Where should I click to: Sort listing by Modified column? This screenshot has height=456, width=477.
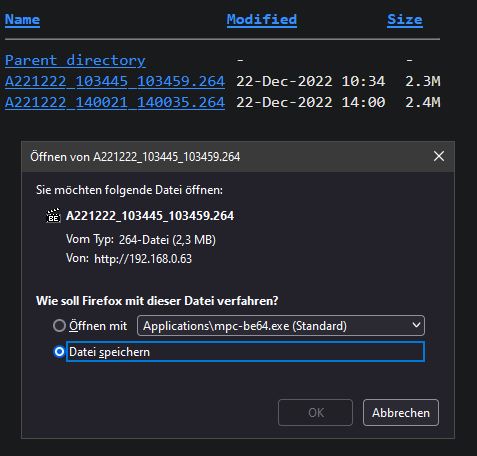click(262, 19)
